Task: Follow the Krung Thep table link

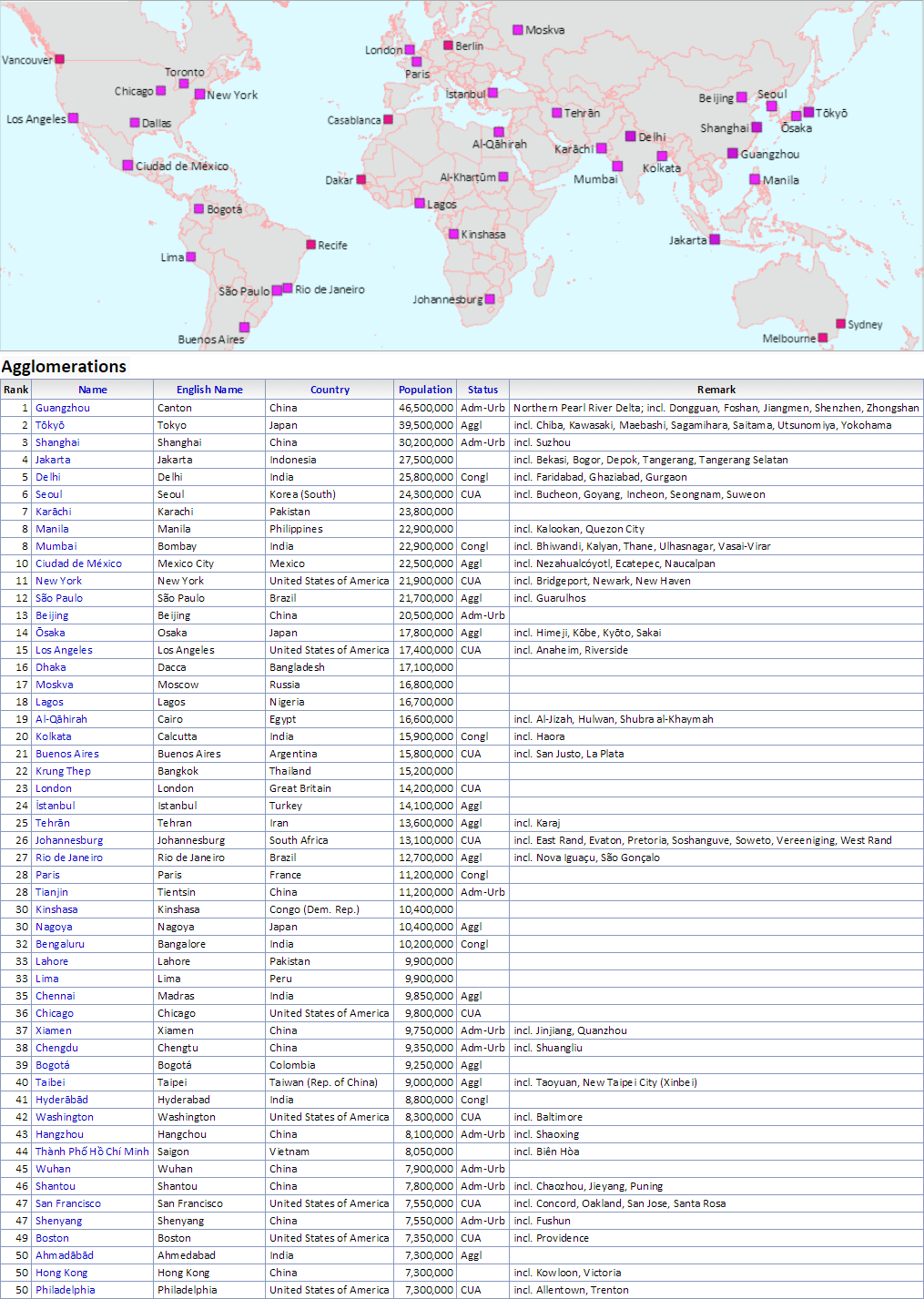Action: [x=63, y=771]
